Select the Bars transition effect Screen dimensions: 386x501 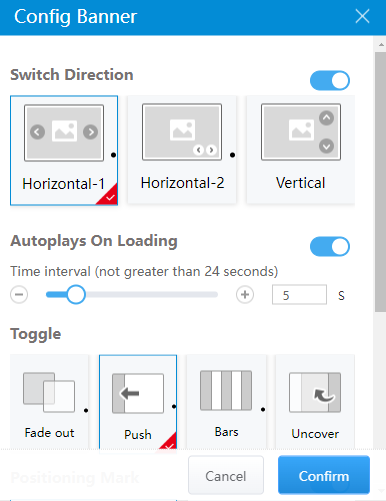226,402
